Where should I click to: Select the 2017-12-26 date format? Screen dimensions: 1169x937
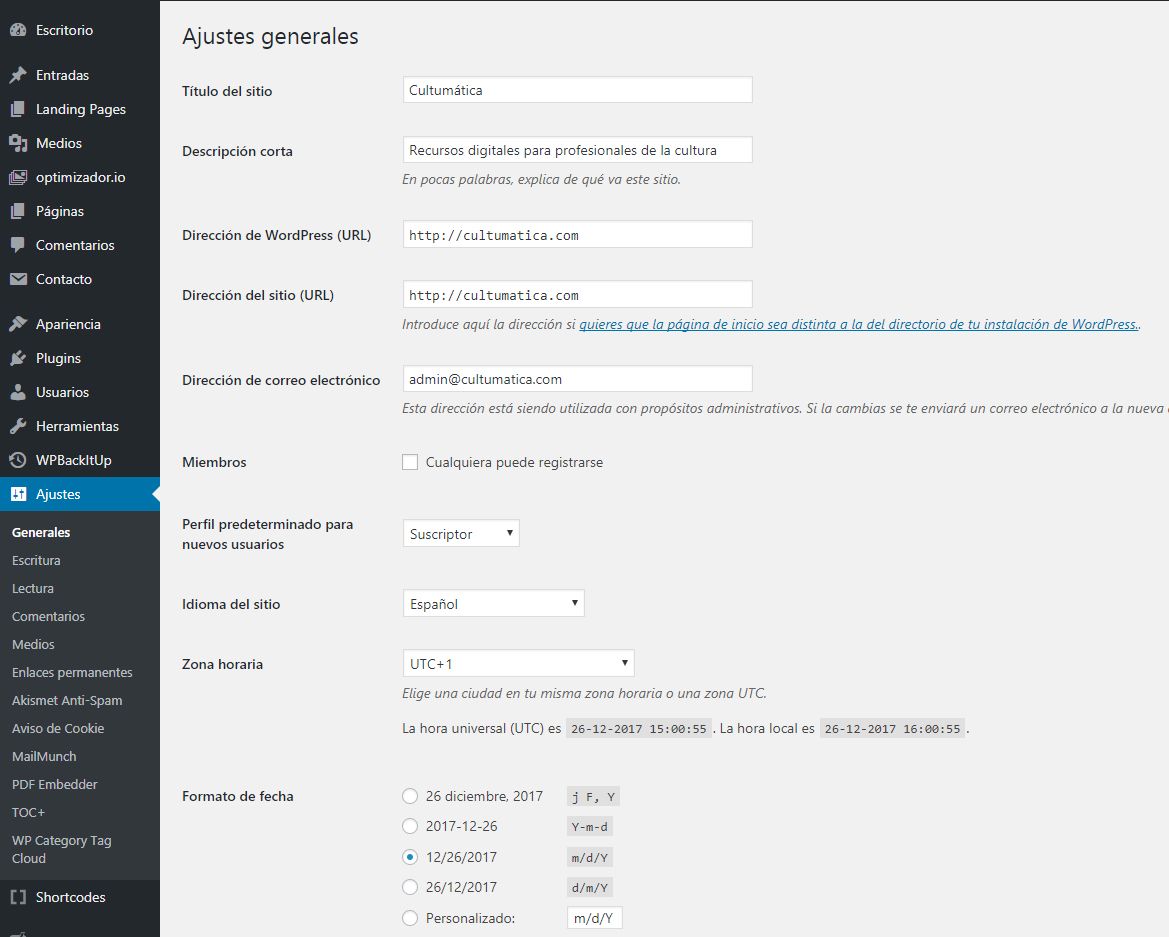(x=410, y=826)
